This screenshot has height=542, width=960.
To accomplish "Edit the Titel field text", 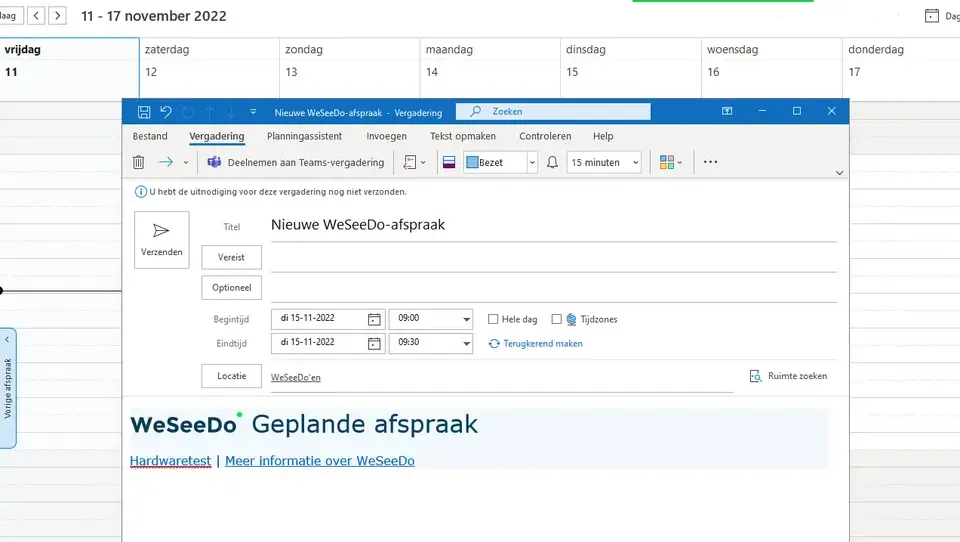I will (553, 225).
